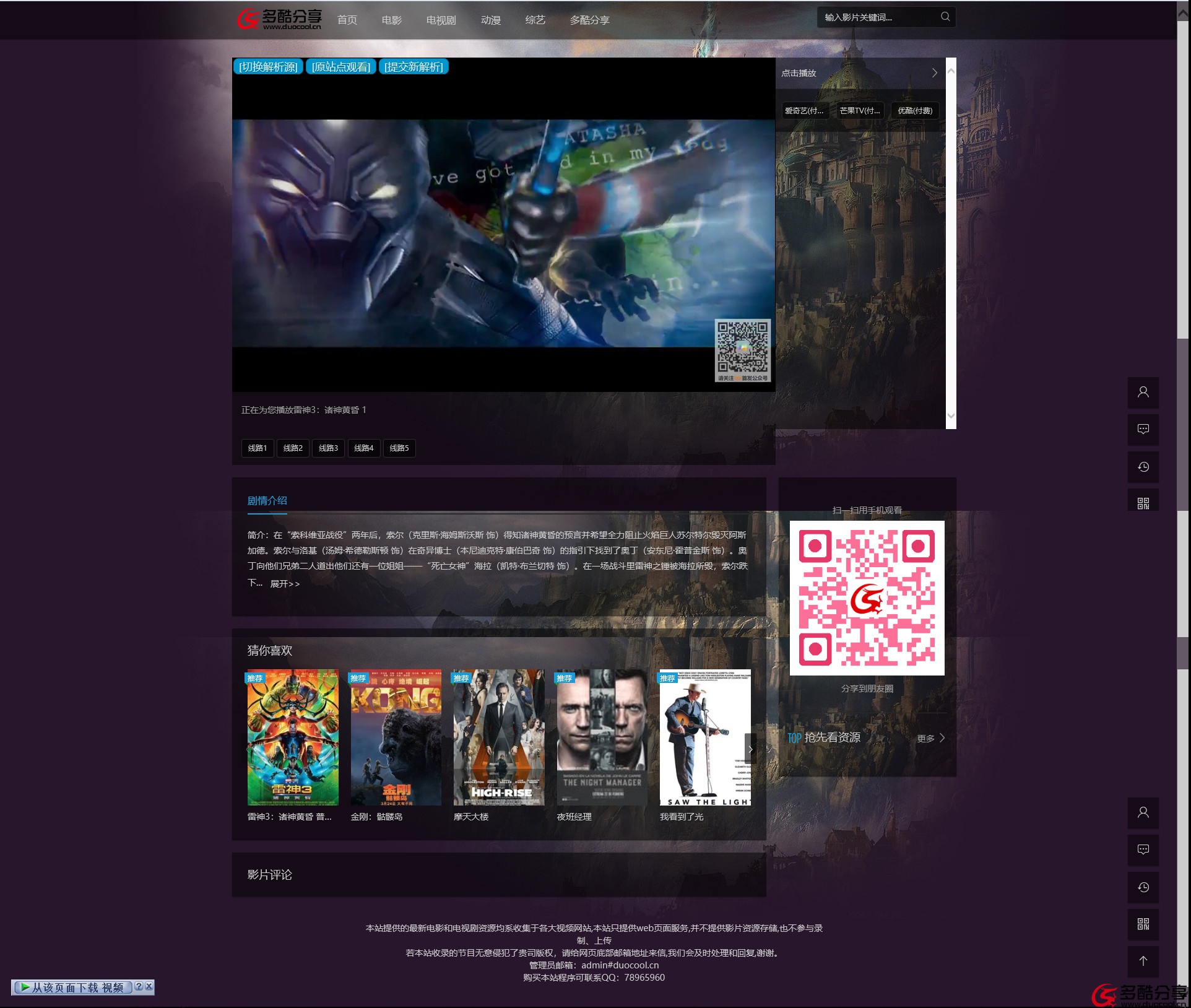1191x1008 pixels.
Task: Click title link 雷神3:诸神黄昏 普...
Action: tap(290, 817)
